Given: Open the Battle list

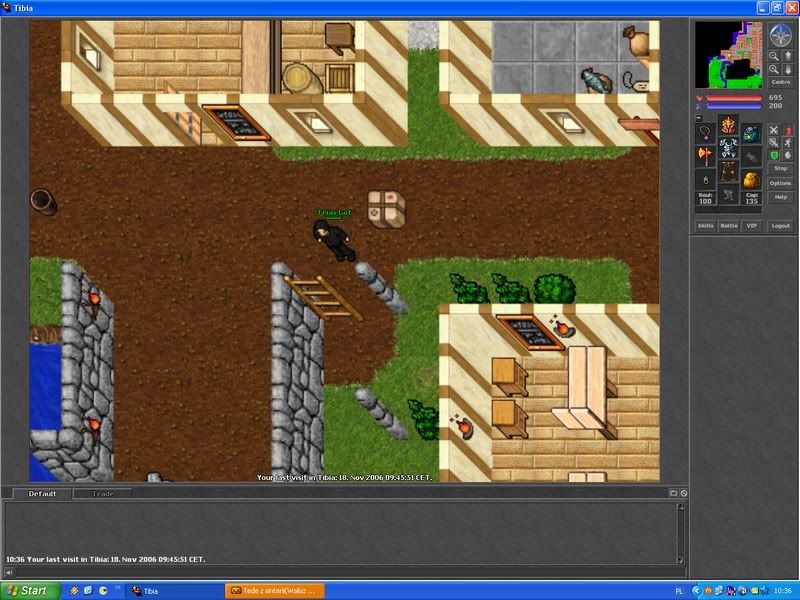Looking at the screenshot, I should tap(729, 226).
